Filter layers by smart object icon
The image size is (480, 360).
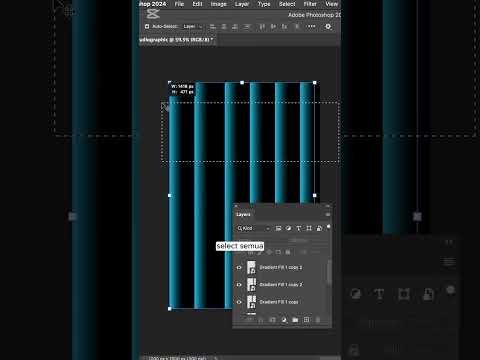coord(319,228)
